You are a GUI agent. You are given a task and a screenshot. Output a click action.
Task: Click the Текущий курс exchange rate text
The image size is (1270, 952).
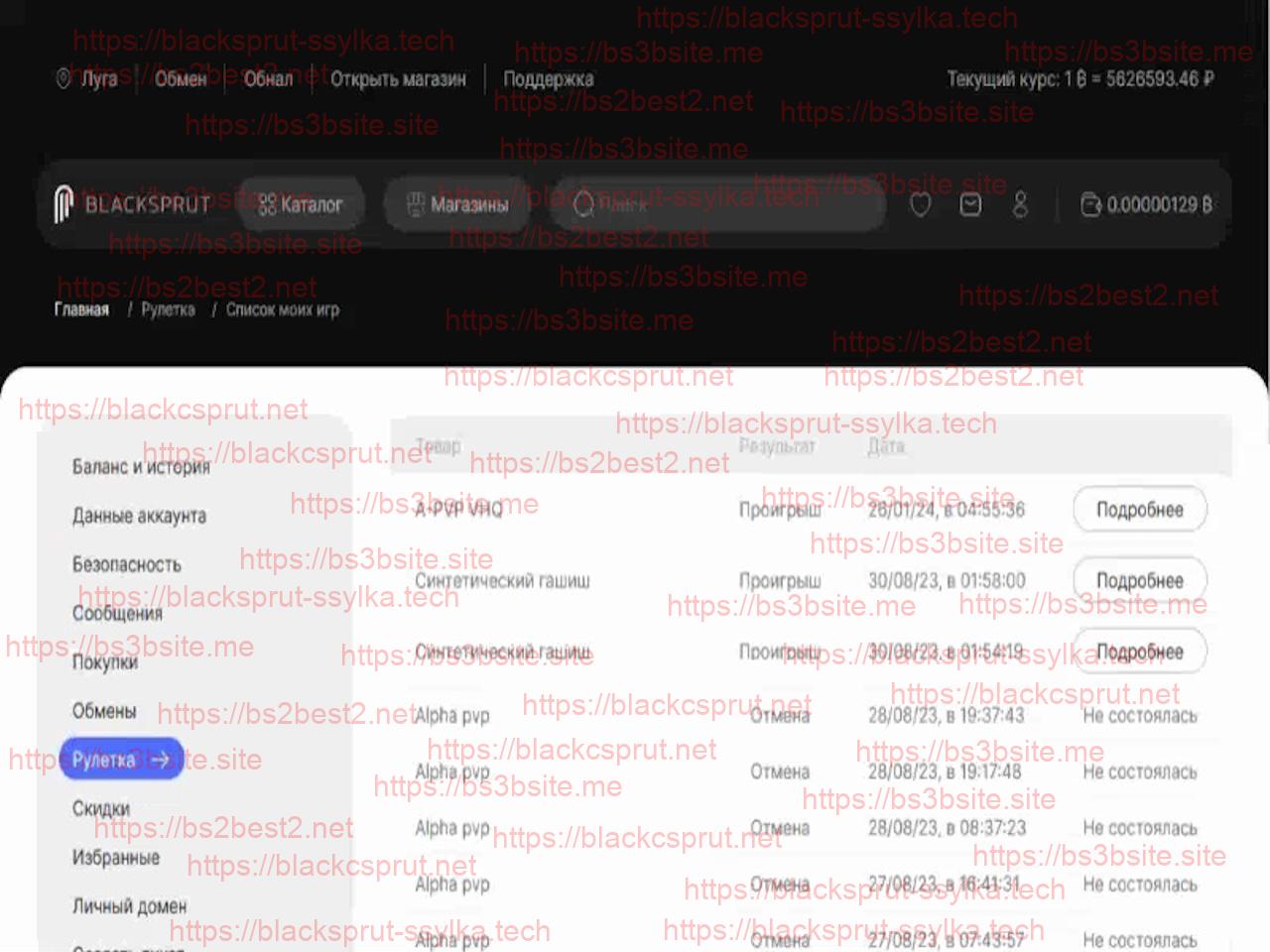coord(1080,78)
